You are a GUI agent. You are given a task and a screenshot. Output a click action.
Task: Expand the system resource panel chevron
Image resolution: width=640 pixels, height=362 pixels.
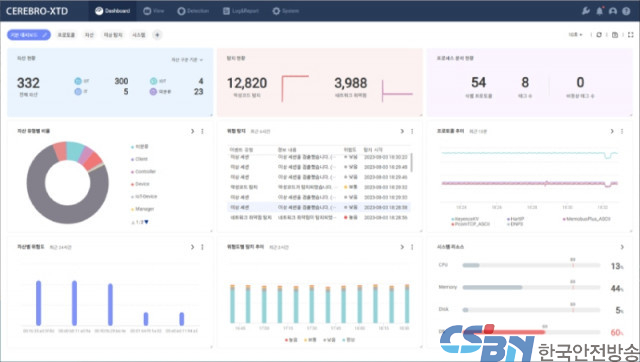[x=622, y=247]
